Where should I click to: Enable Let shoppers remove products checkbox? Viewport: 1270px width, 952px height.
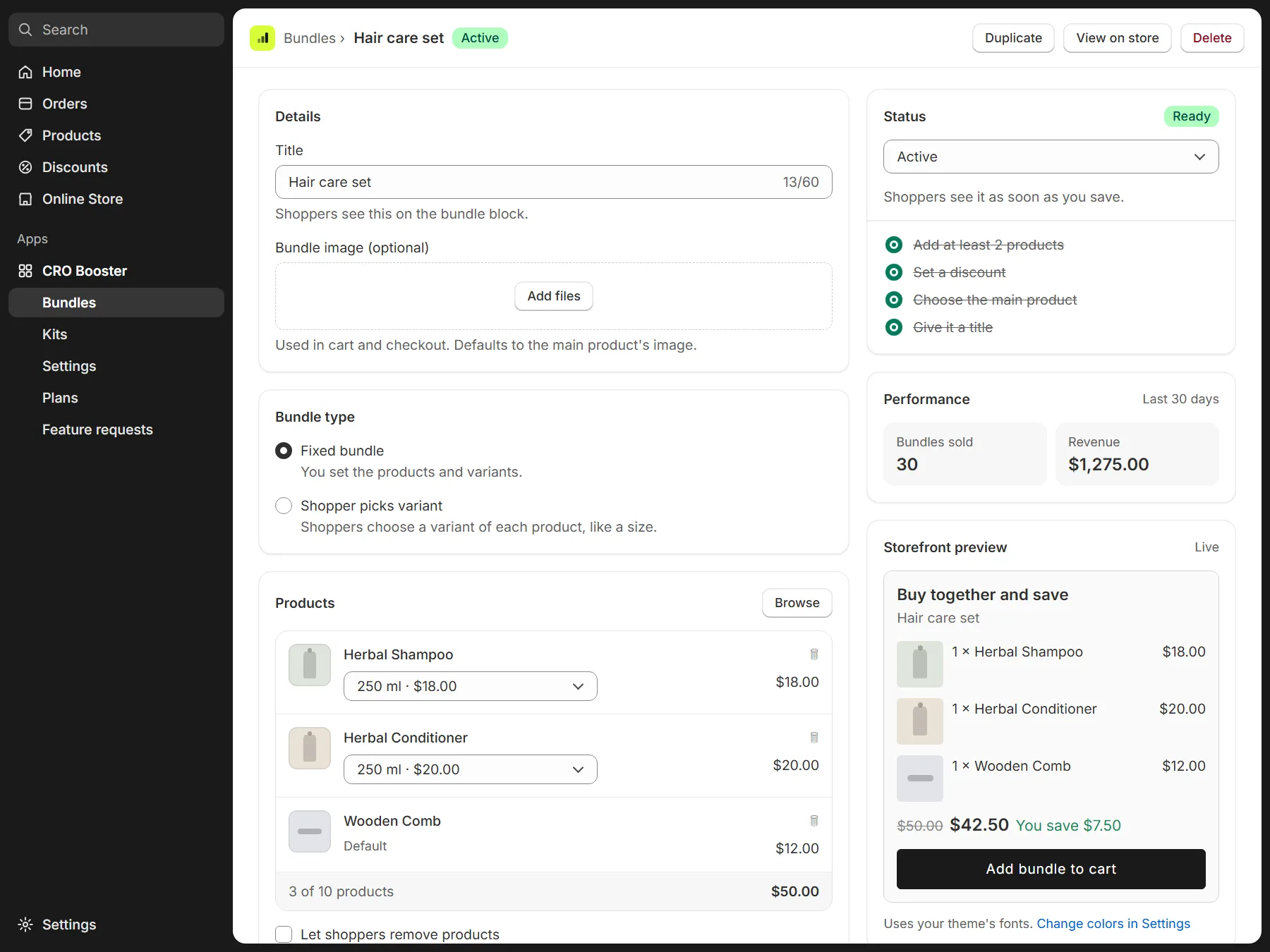coord(284,934)
